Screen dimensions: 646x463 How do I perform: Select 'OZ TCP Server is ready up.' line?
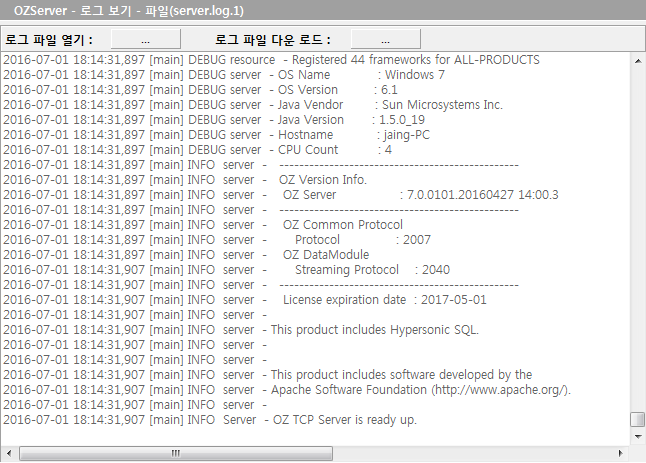click(x=210, y=419)
